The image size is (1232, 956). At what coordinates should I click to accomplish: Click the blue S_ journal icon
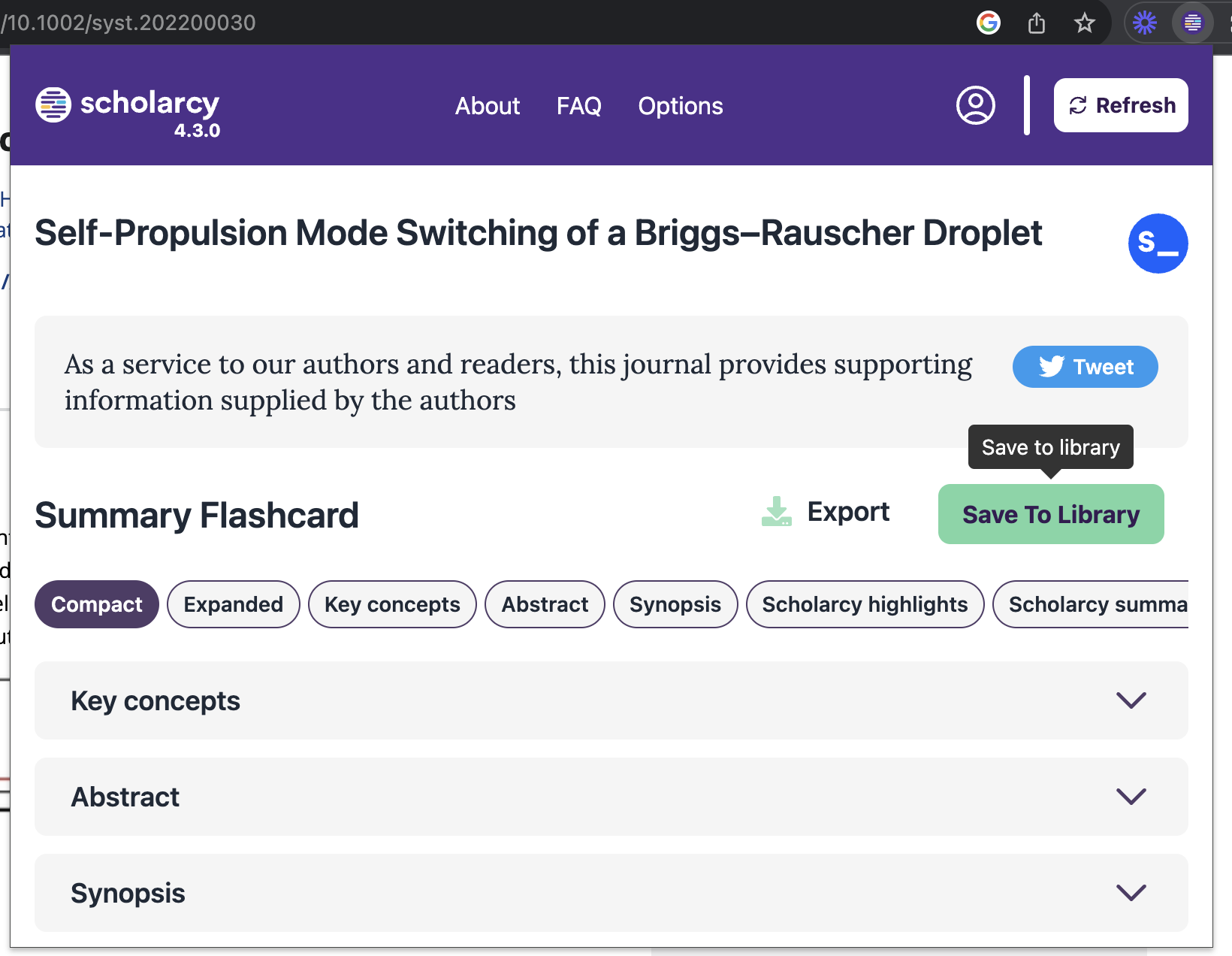coord(1158,244)
